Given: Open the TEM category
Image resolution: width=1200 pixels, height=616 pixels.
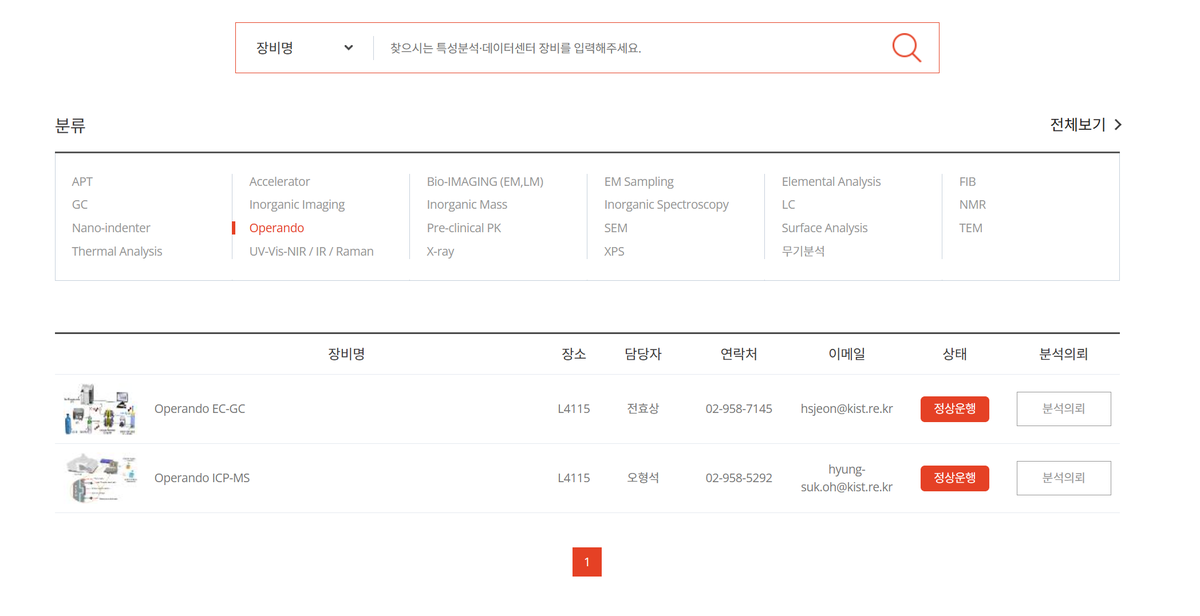Looking at the screenshot, I should 970,228.
